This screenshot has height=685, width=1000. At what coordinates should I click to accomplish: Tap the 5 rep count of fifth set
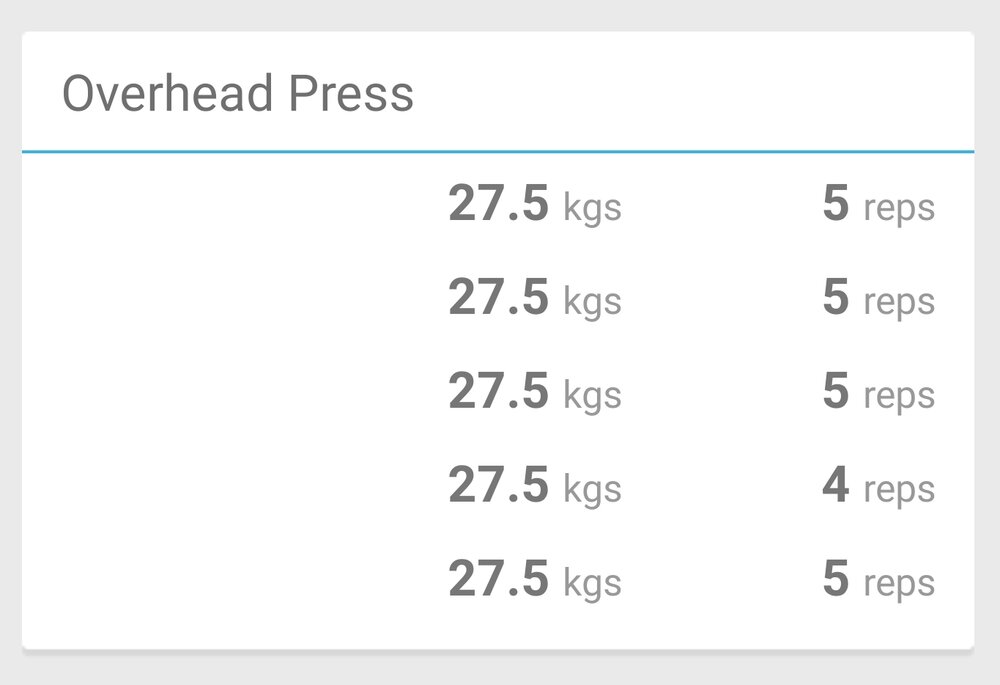tap(835, 578)
